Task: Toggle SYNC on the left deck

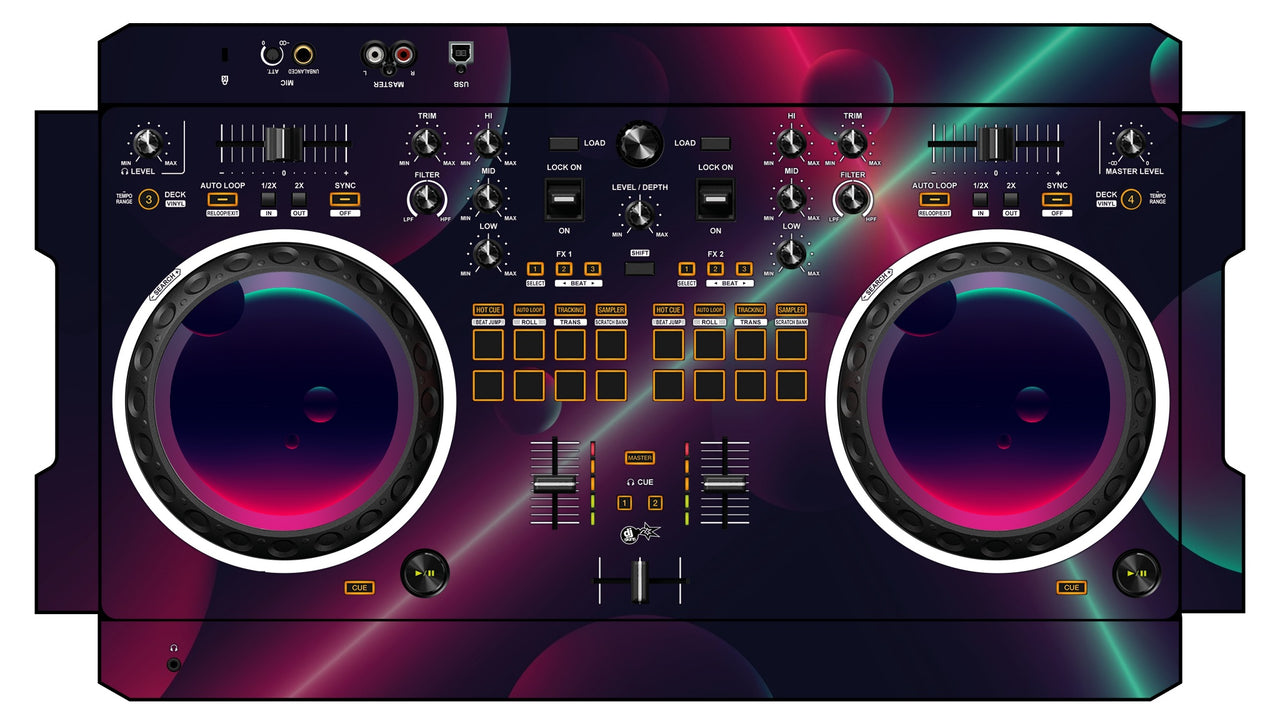Action: tap(344, 199)
